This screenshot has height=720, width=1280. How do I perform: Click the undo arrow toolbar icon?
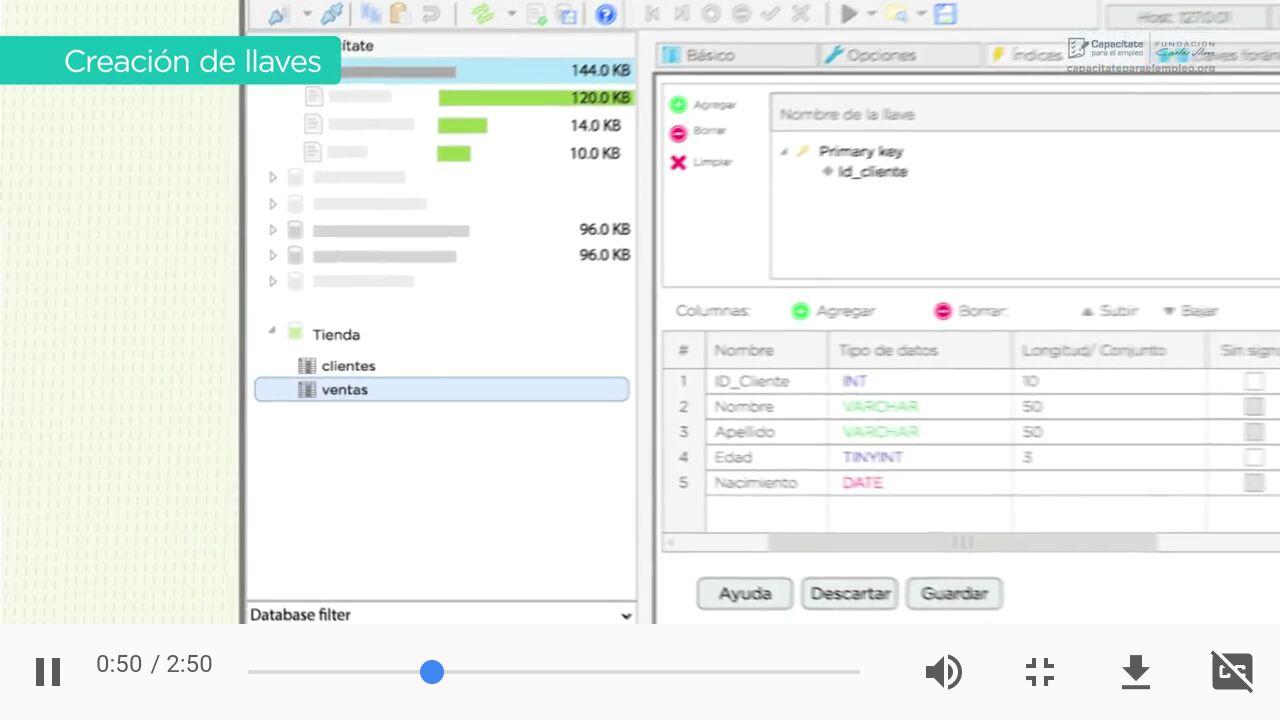[x=430, y=14]
